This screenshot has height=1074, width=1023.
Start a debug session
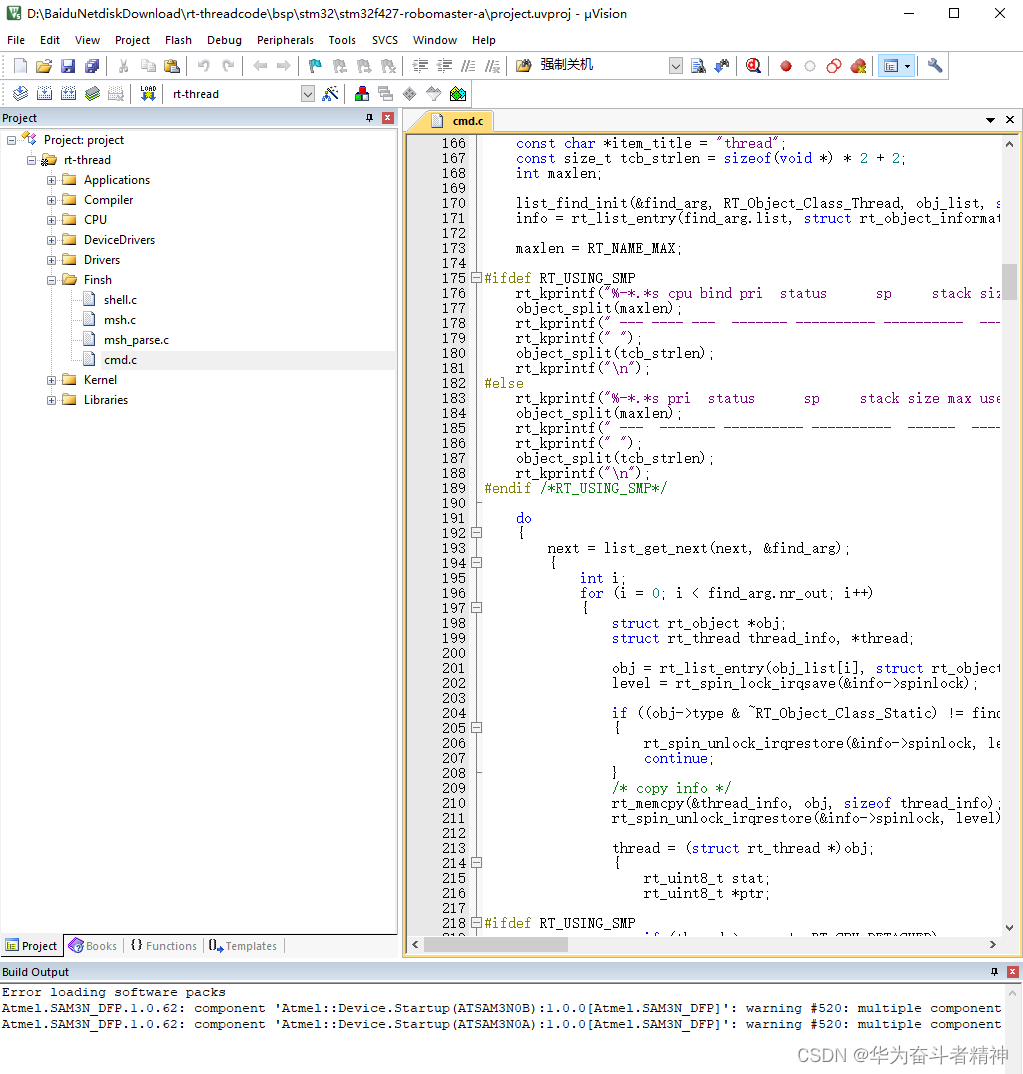752,66
